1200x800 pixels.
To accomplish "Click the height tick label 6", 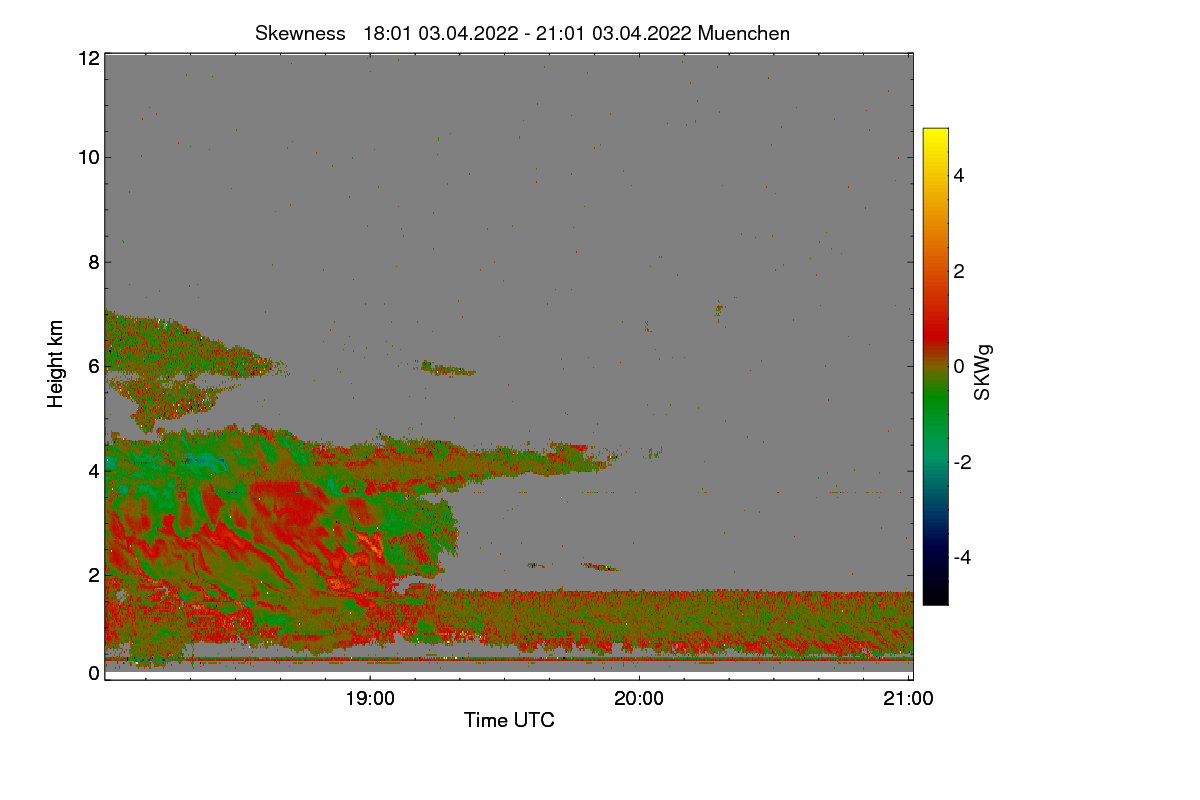I will (x=94, y=366).
